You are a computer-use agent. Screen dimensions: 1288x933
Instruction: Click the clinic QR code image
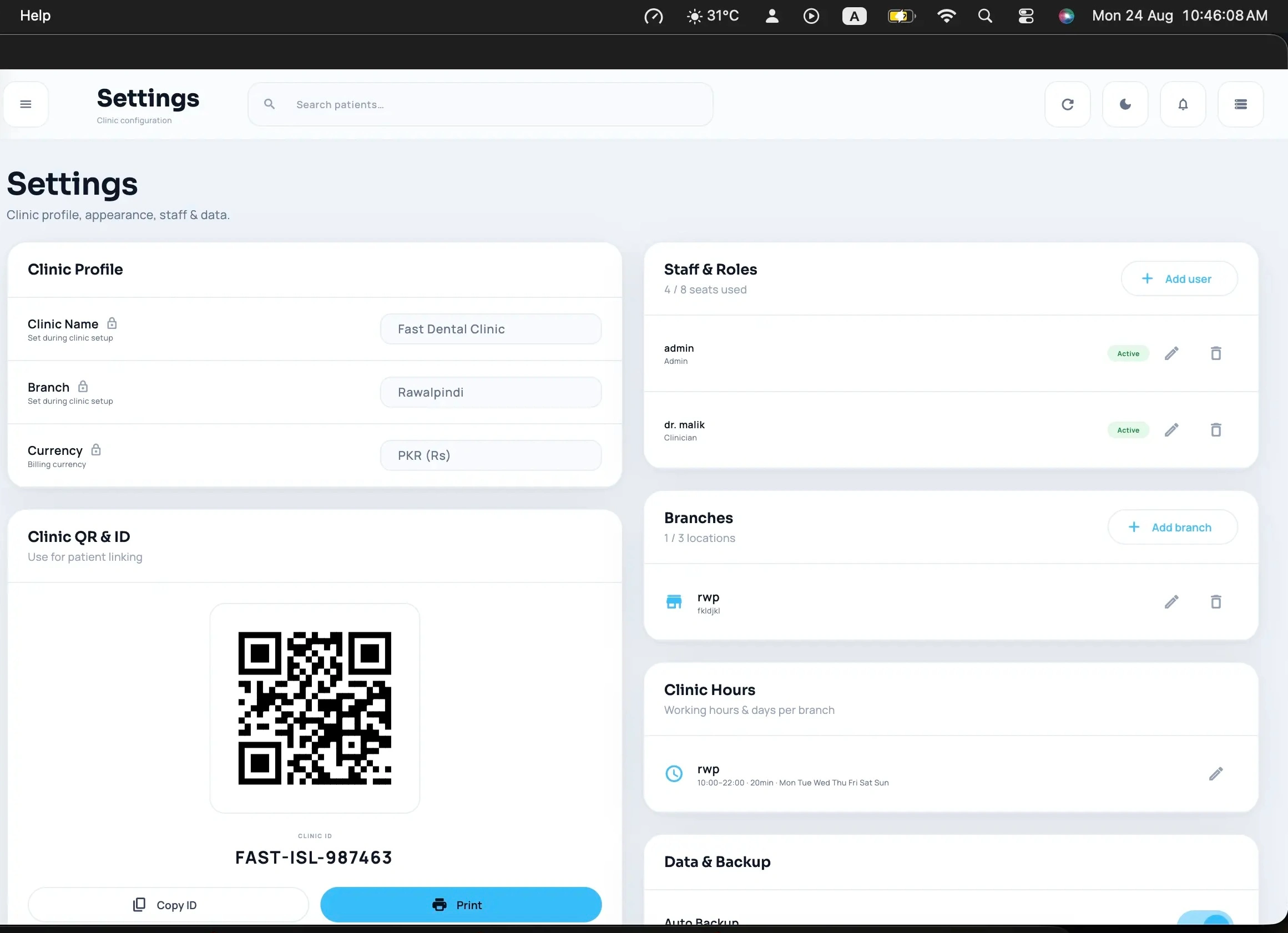315,708
